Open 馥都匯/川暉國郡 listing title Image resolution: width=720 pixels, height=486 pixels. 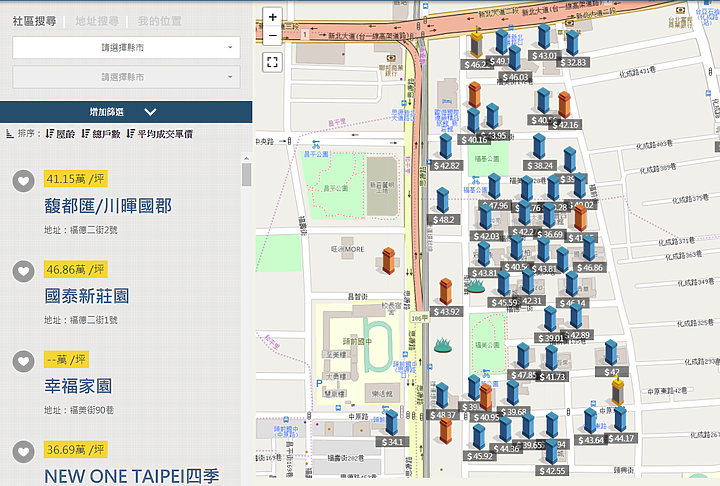click(108, 206)
